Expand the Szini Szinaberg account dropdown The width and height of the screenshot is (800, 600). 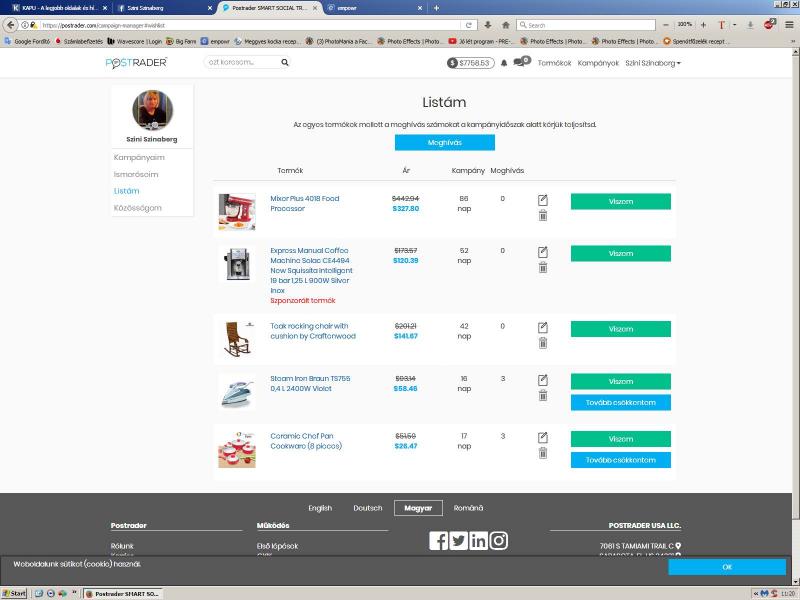click(653, 63)
